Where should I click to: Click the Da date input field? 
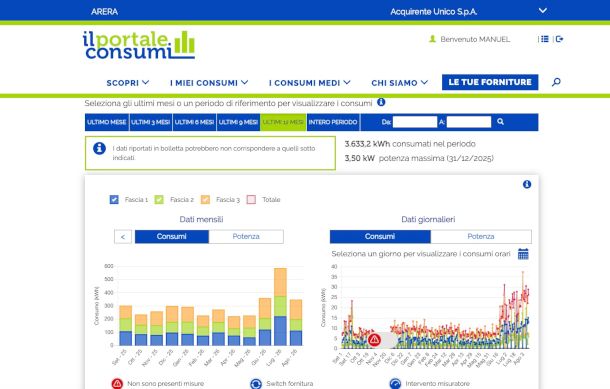point(415,122)
